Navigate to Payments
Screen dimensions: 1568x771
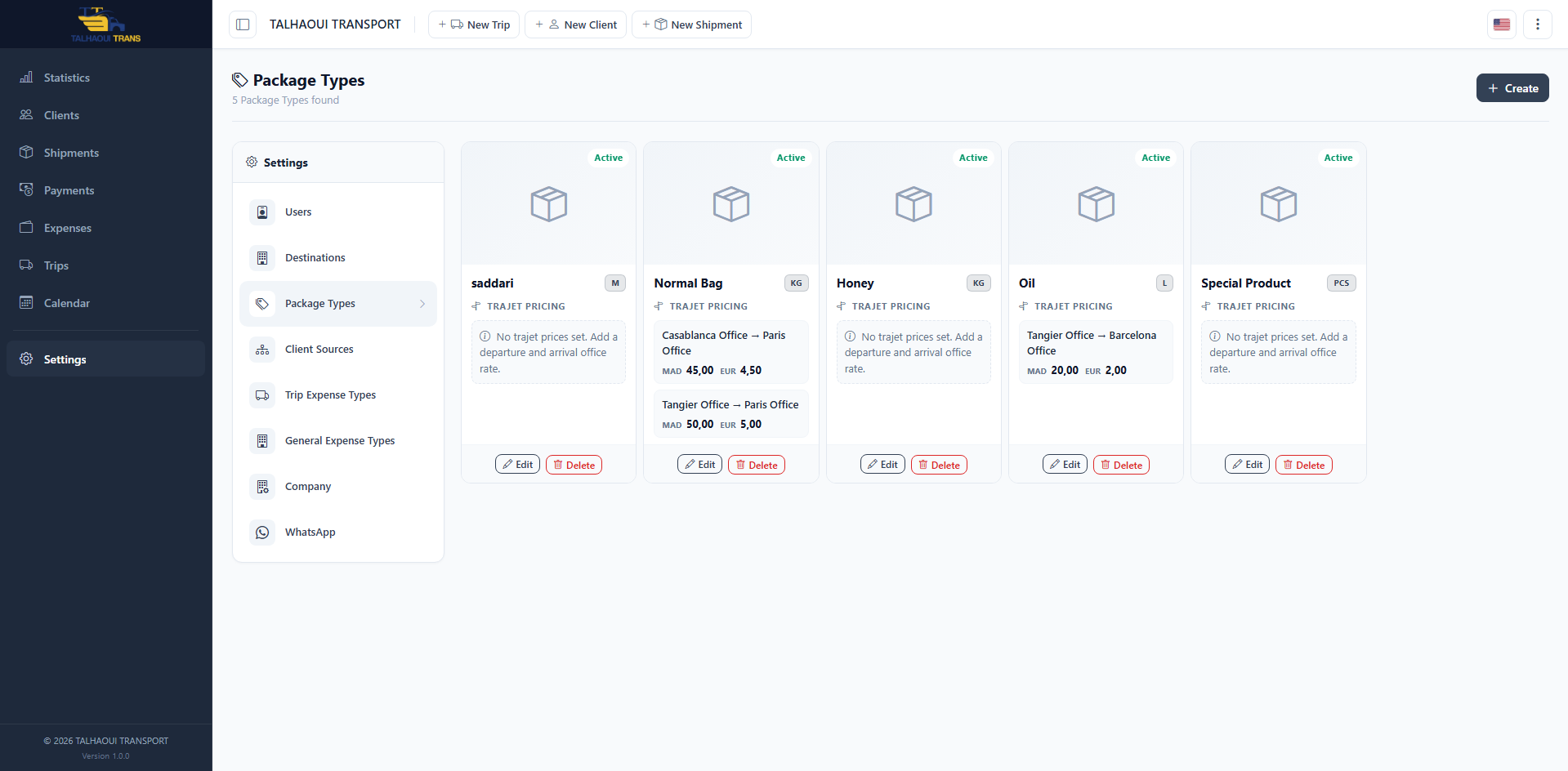(106, 190)
